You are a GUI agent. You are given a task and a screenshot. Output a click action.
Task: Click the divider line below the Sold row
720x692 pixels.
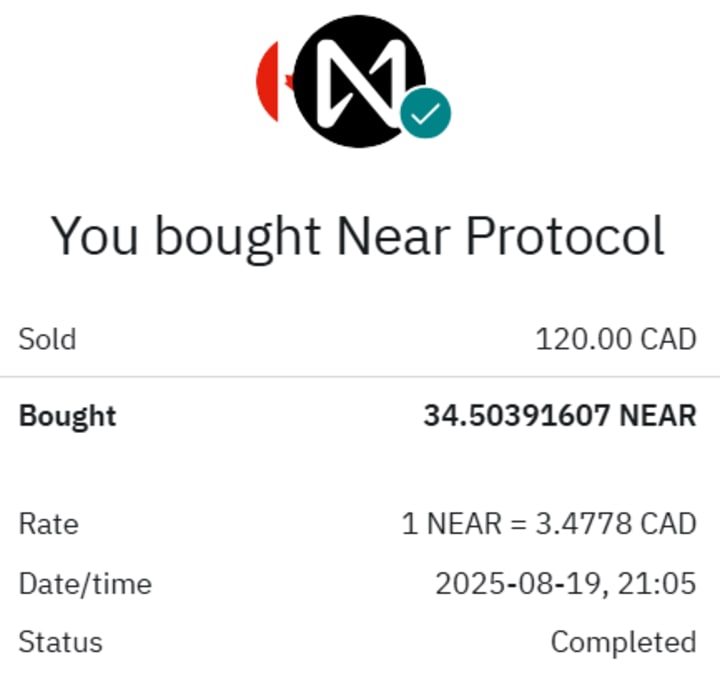tap(360, 377)
